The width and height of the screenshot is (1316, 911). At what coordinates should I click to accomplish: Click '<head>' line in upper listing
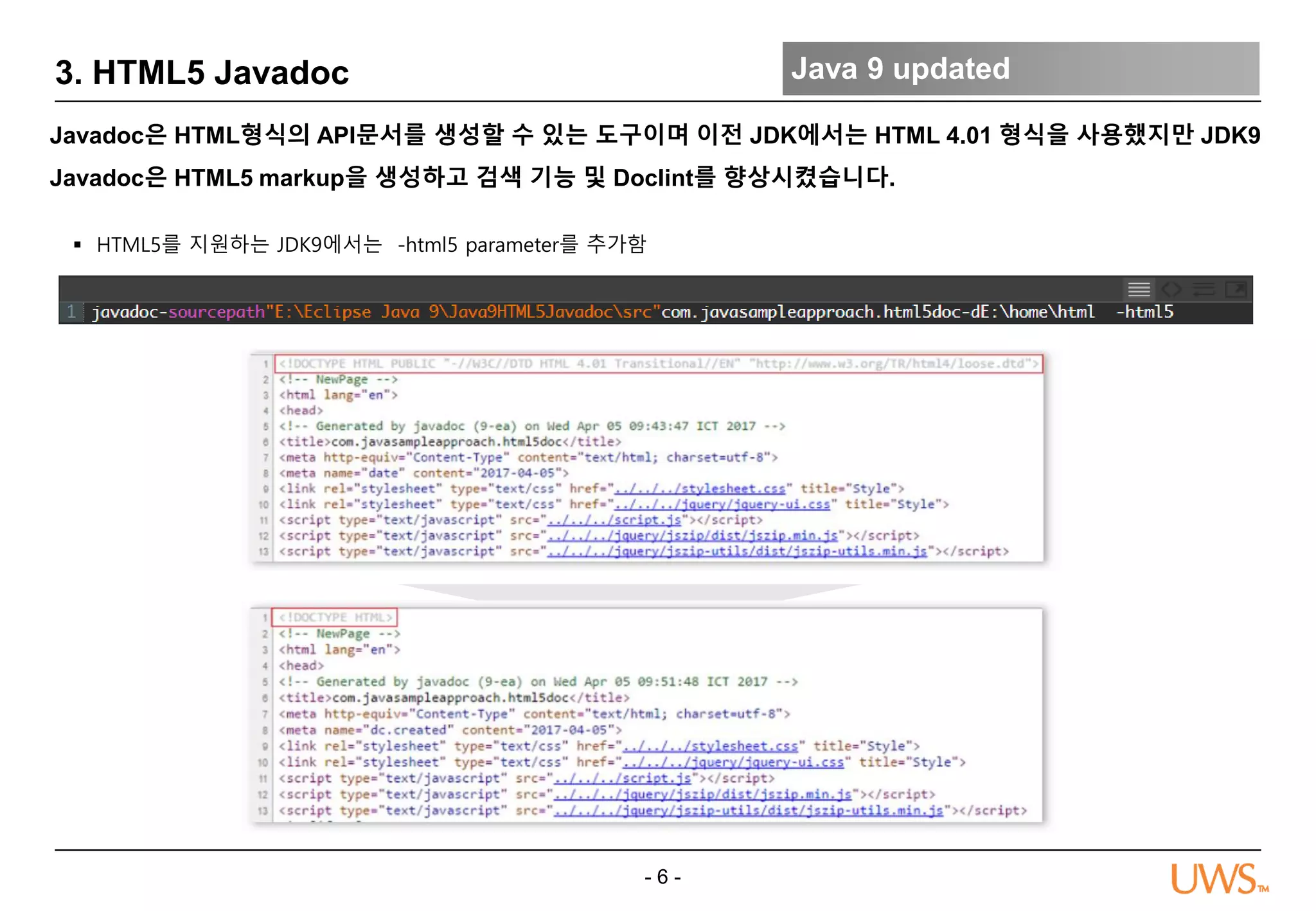pyautogui.click(x=301, y=411)
